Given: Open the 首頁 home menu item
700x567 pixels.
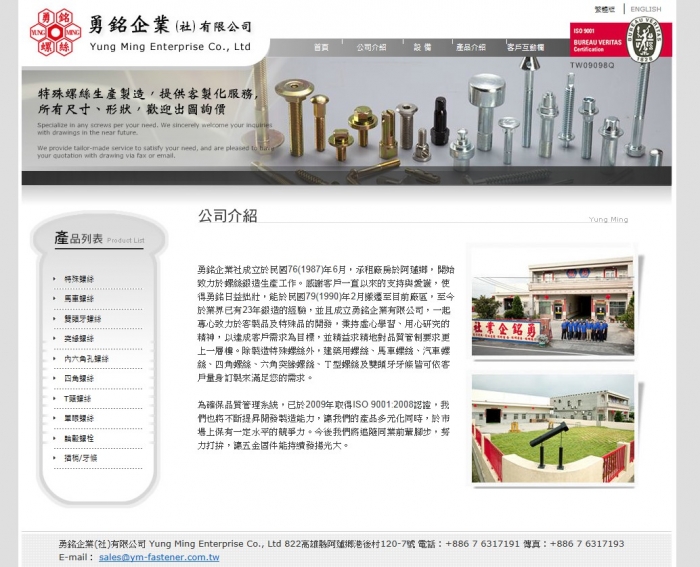Looking at the screenshot, I should [x=321, y=47].
